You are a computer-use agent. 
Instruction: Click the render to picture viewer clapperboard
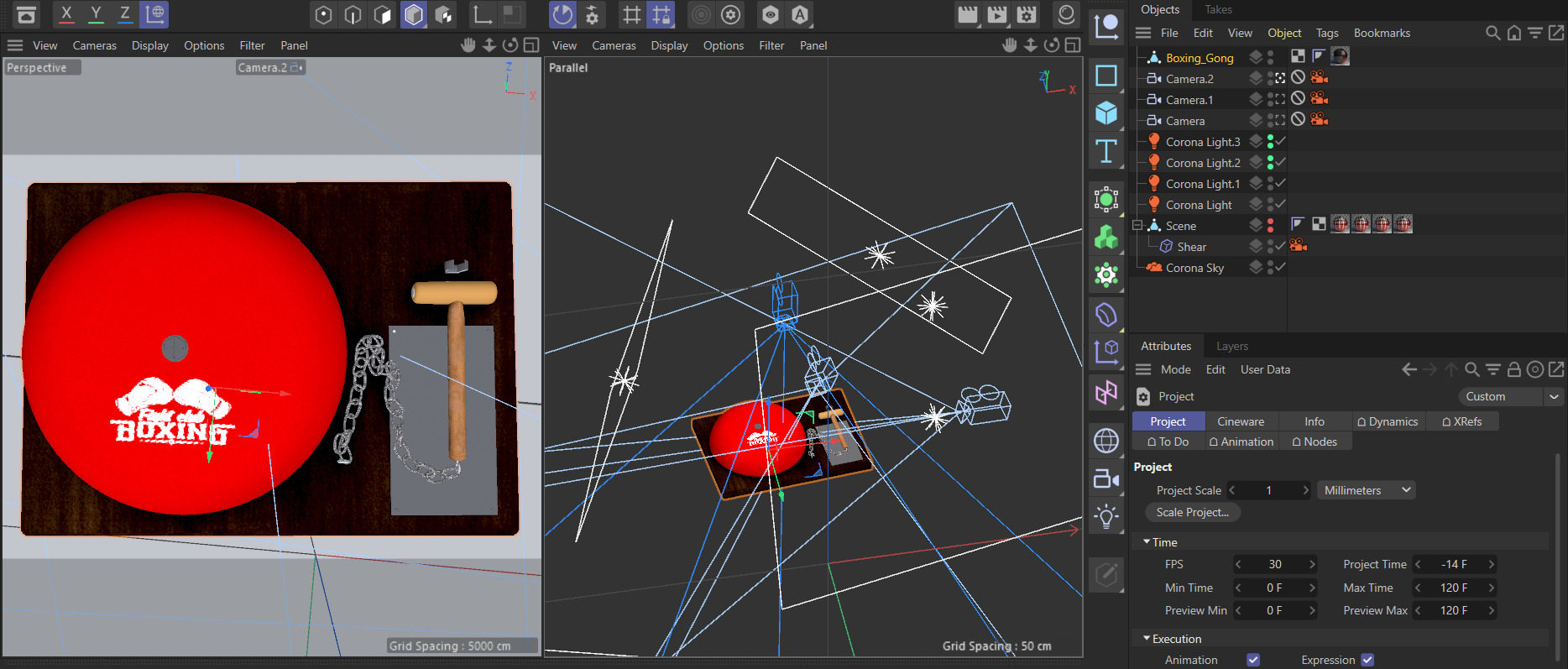pyautogui.click(x=997, y=14)
